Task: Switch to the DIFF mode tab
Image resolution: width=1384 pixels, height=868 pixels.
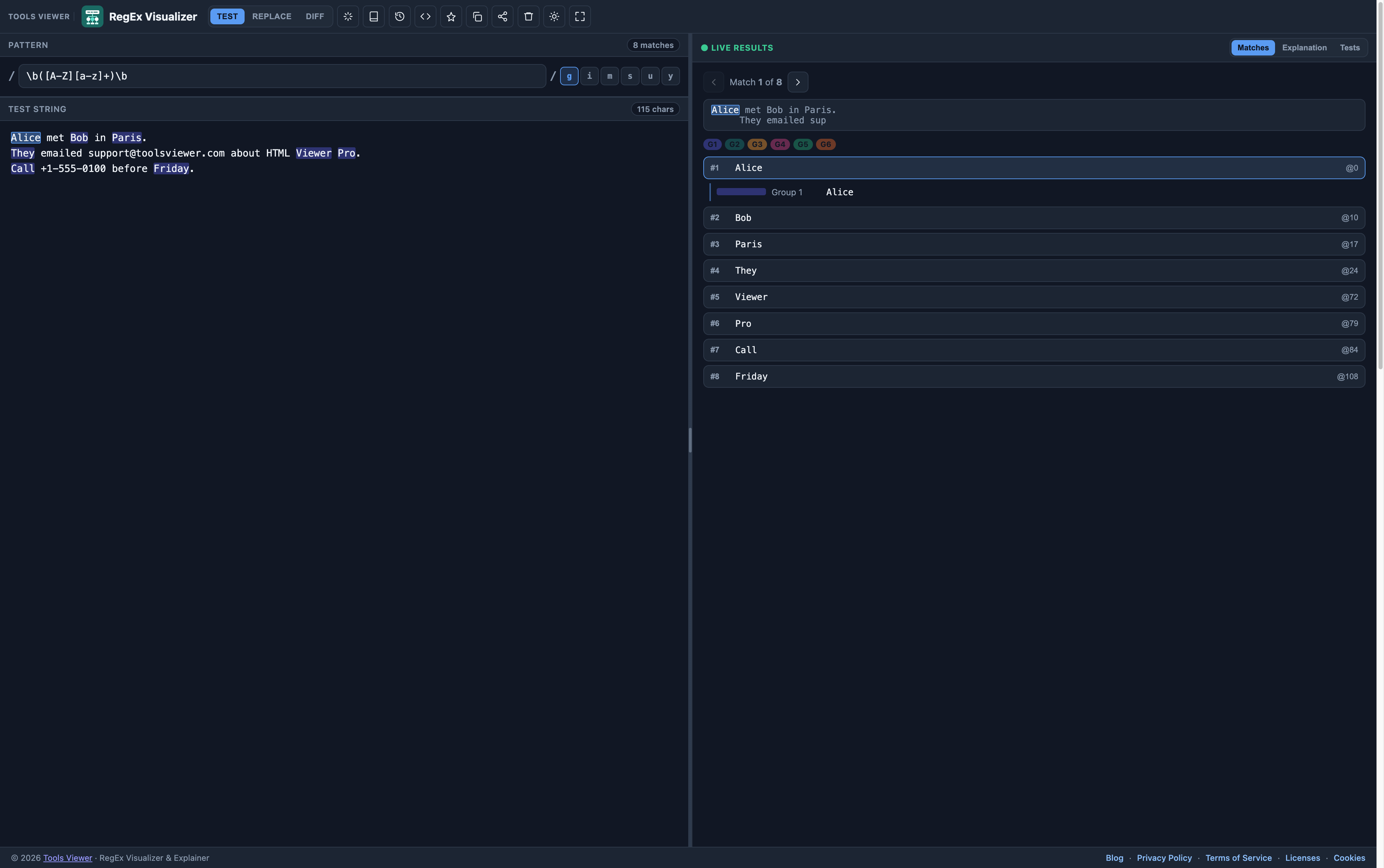Action: (x=315, y=17)
